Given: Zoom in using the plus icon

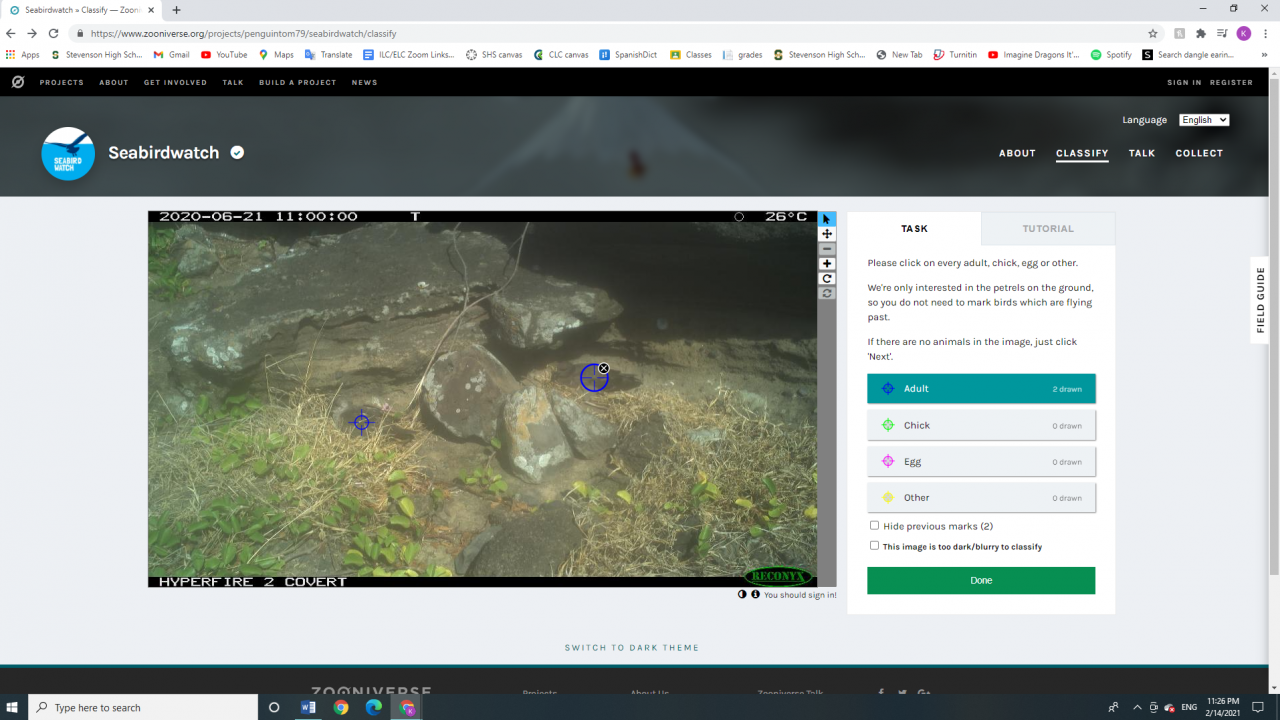Looking at the screenshot, I should point(827,264).
